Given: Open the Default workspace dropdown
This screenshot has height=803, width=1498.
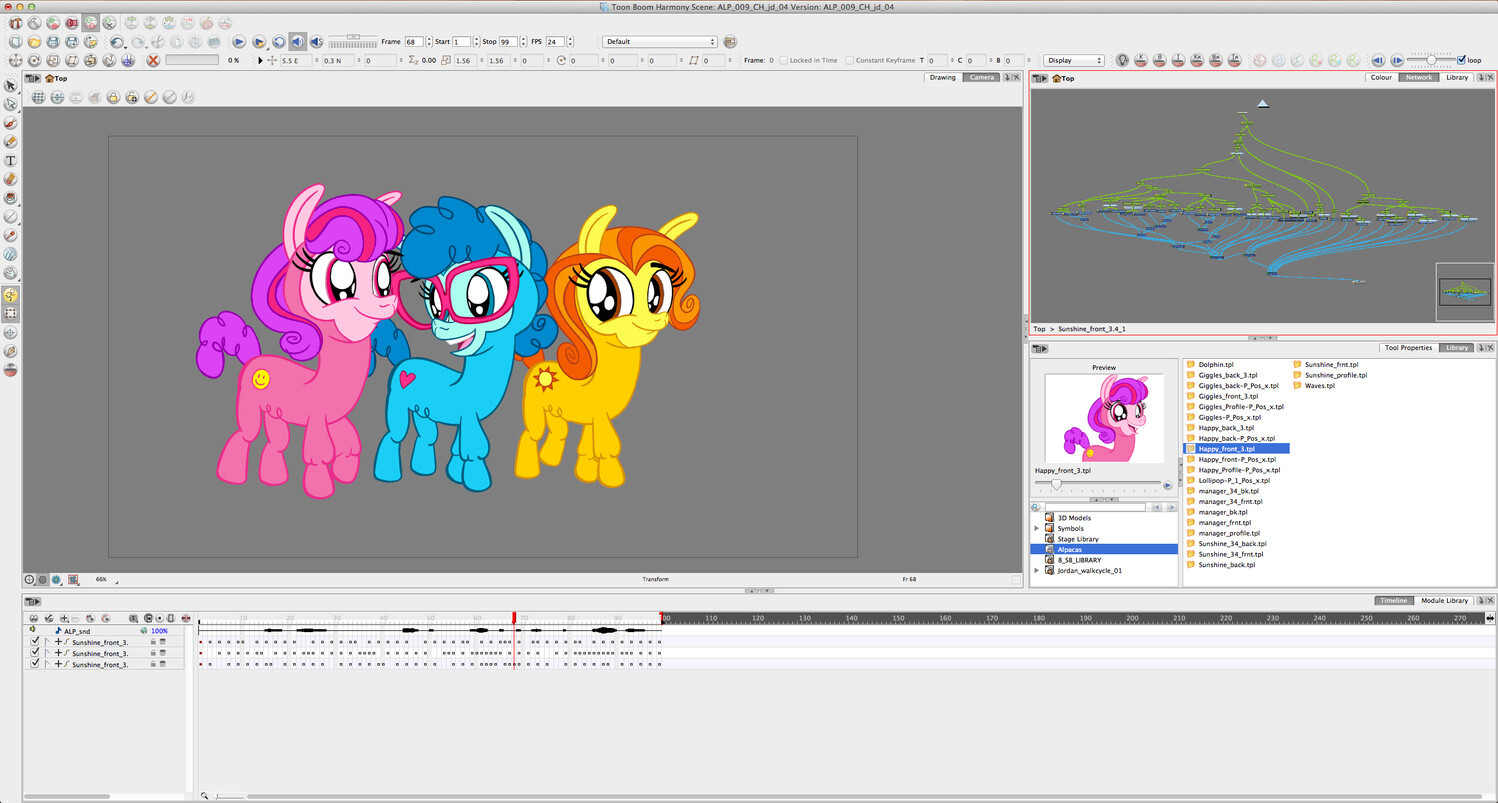Looking at the screenshot, I should (659, 42).
